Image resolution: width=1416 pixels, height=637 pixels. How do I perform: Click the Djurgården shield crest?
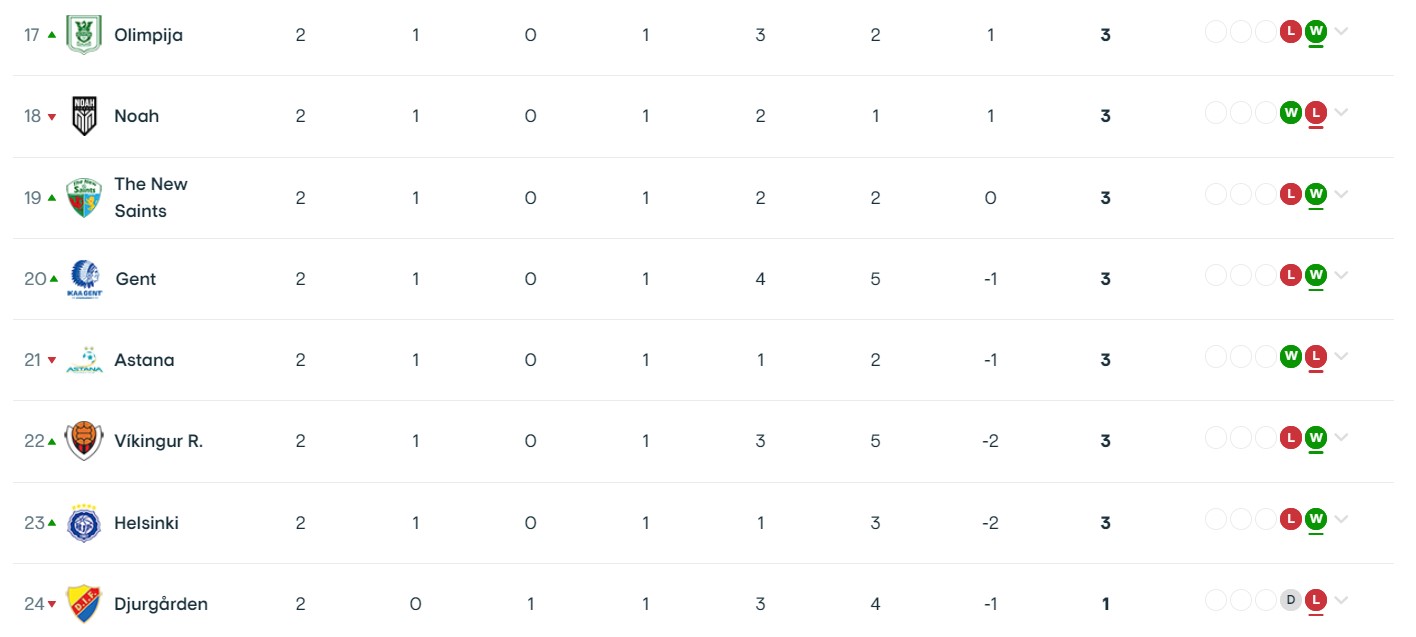coord(84,604)
